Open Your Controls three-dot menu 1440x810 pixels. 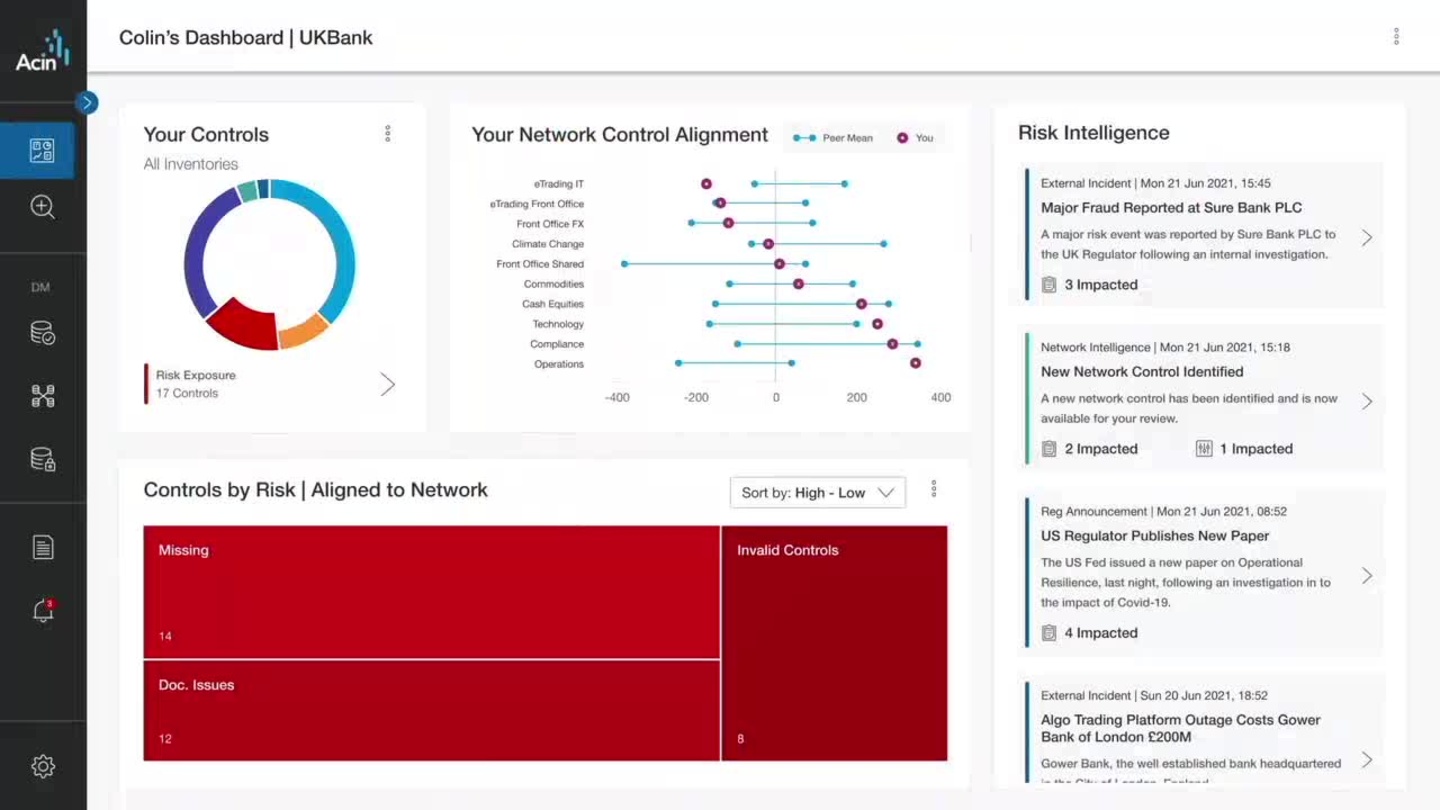[388, 134]
